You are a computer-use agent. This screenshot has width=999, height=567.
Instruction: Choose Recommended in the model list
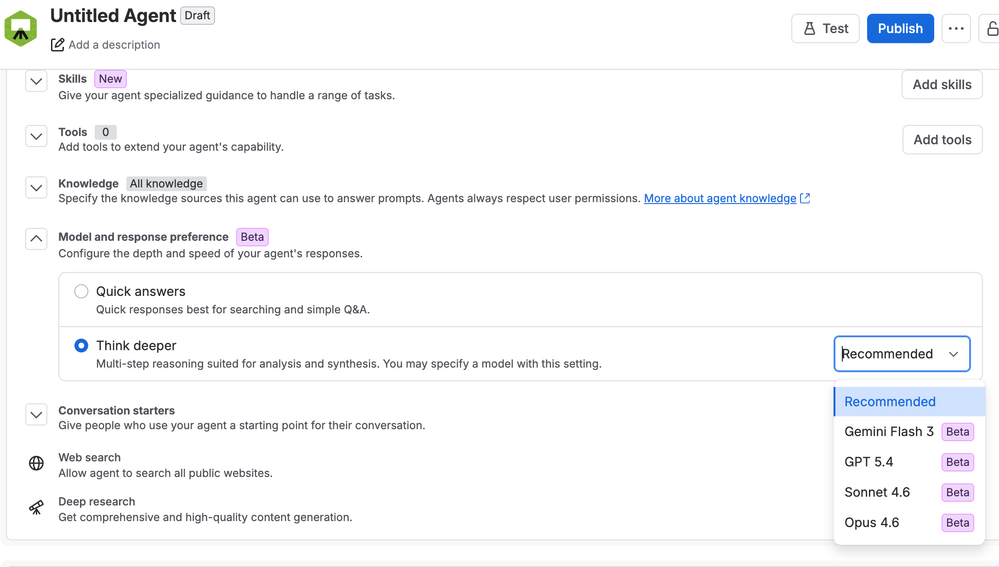[x=909, y=401]
